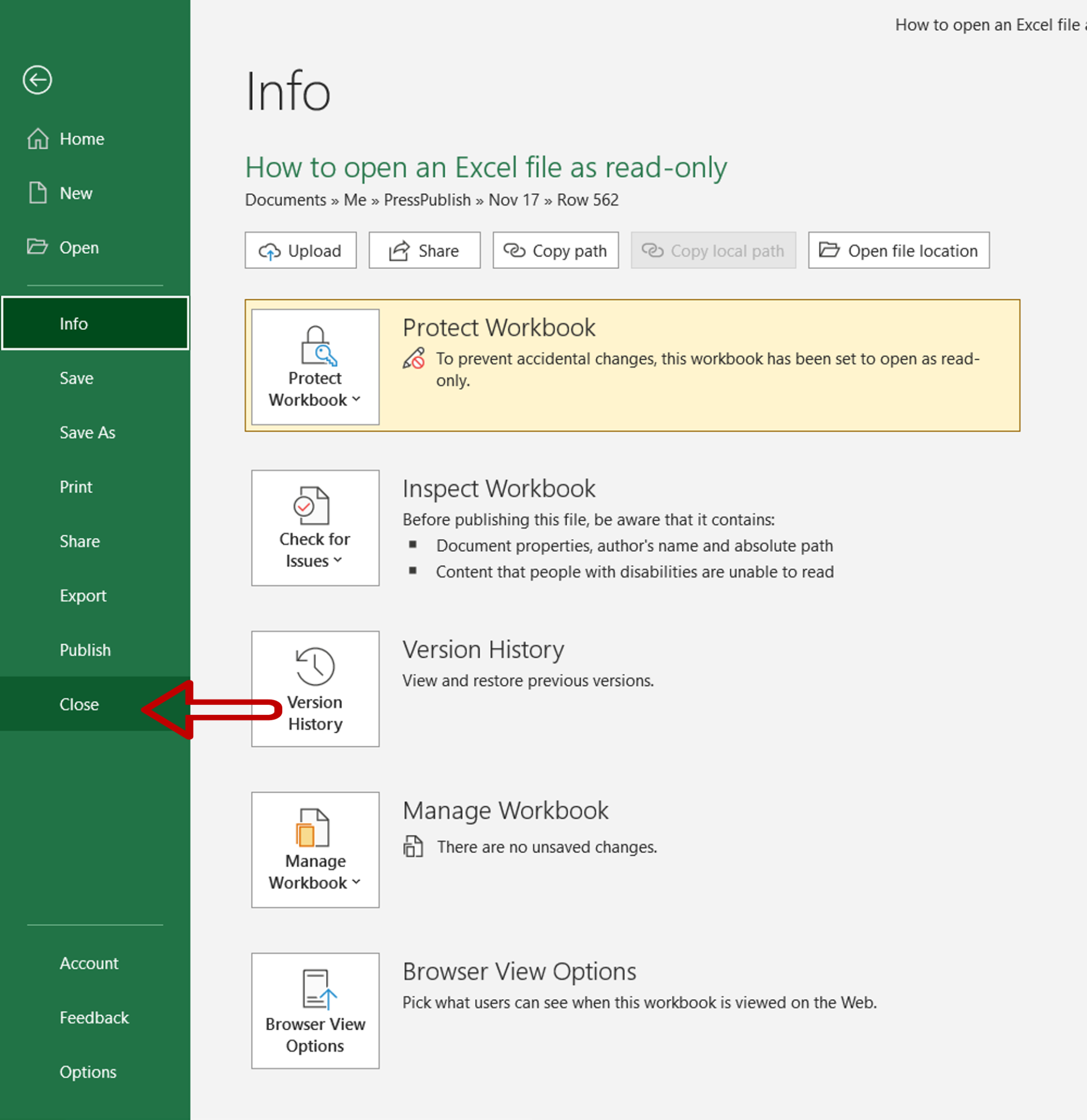Open the Options dialog
1087x1120 pixels.
88,1072
